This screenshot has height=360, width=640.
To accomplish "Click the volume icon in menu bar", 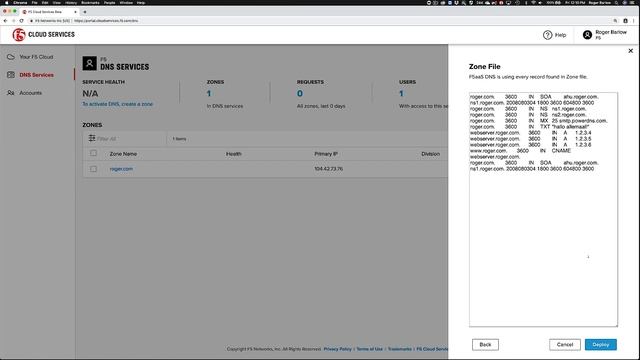I will point(540,2).
